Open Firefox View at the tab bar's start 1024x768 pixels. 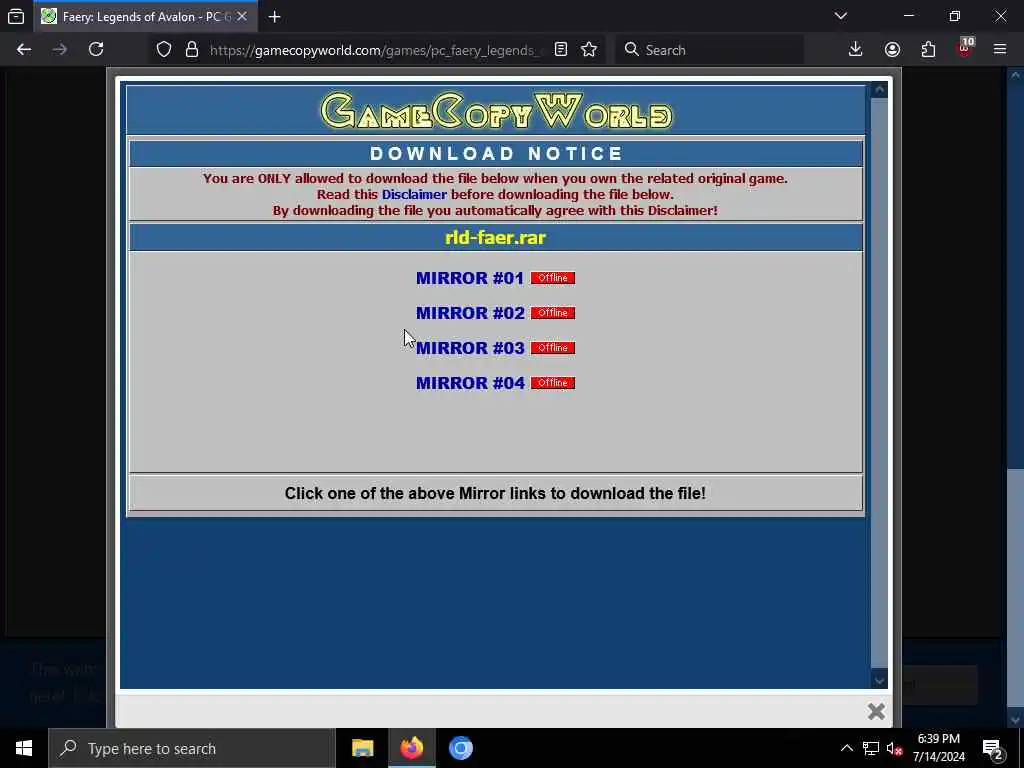click(x=16, y=16)
